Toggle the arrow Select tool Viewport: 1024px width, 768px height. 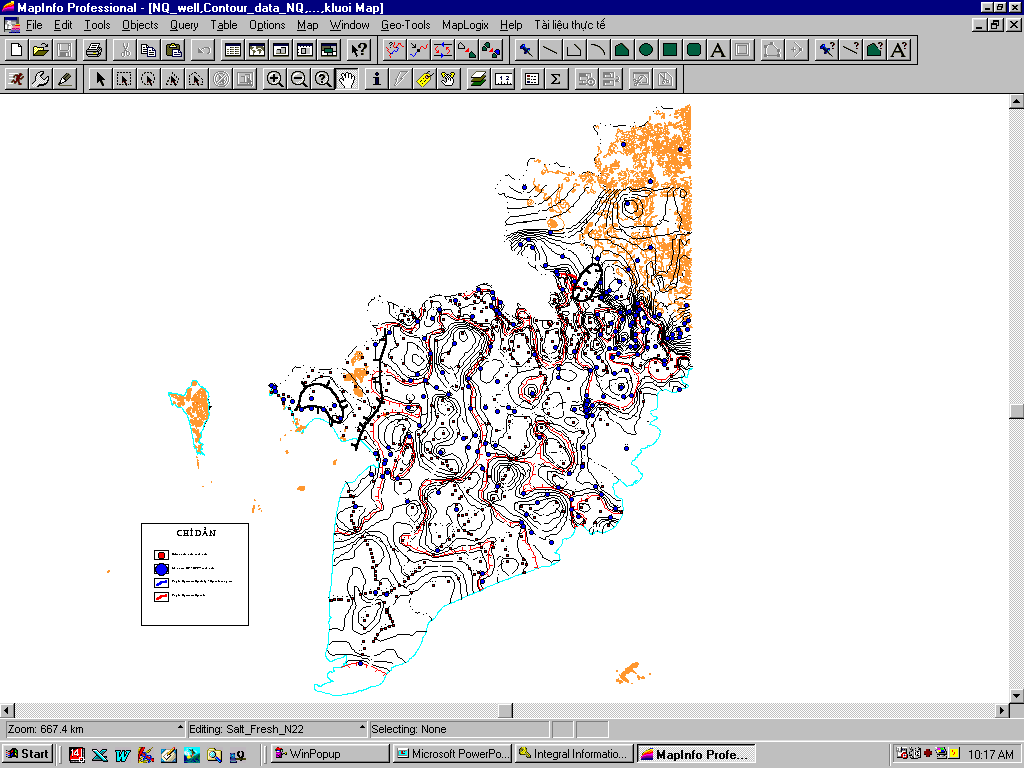click(x=100, y=79)
